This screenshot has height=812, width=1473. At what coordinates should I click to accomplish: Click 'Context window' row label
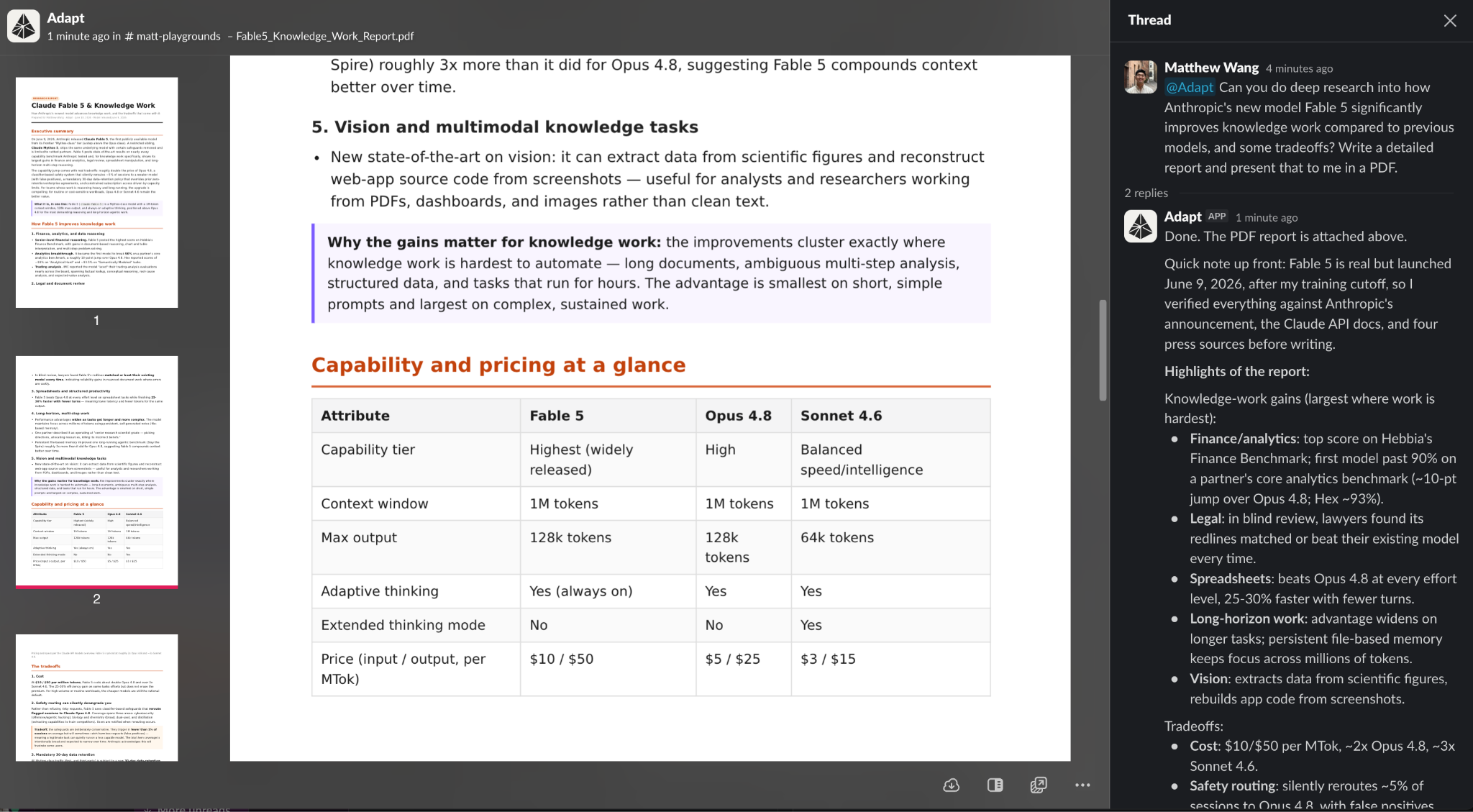pos(374,503)
